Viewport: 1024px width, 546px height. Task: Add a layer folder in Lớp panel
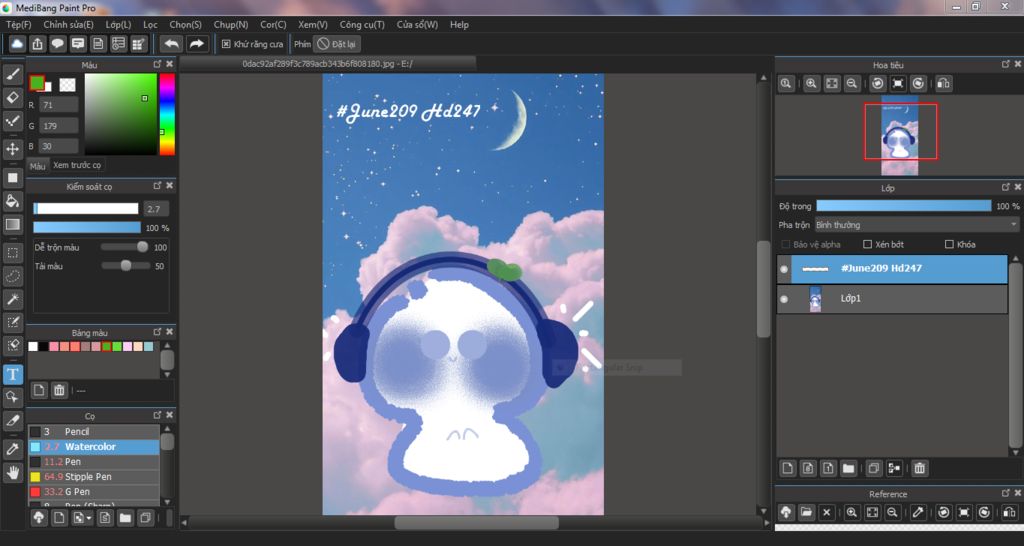pos(848,468)
